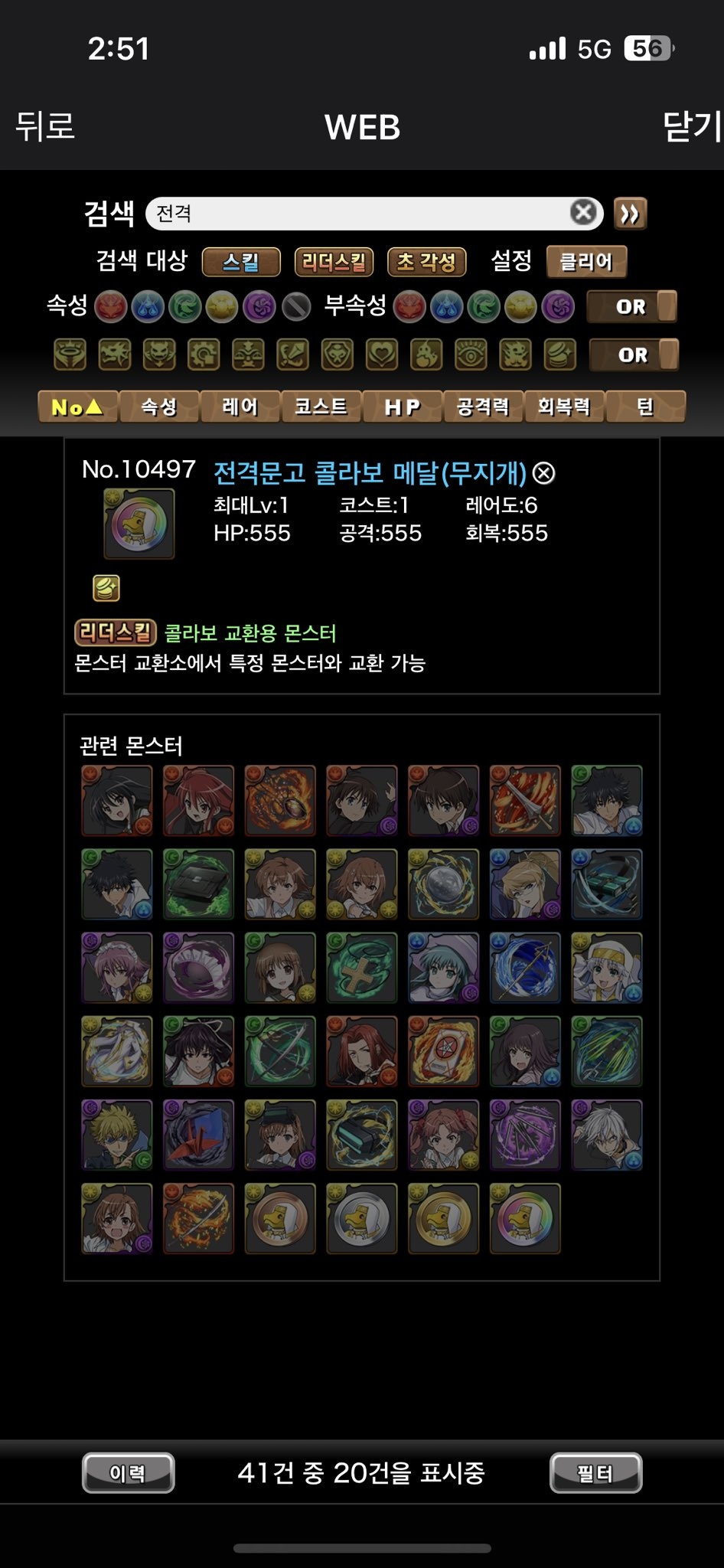Toggle the type row OR switch
Viewport: 724px width, 1568px height.
634,355
